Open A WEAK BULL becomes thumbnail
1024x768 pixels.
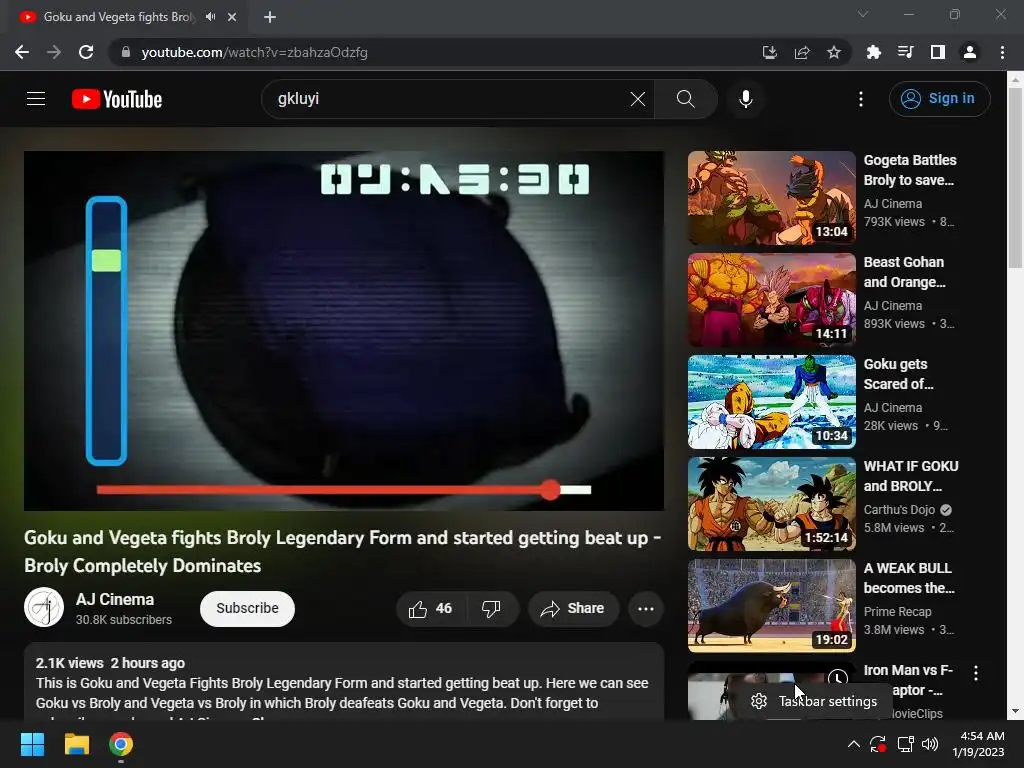(x=772, y=605)
